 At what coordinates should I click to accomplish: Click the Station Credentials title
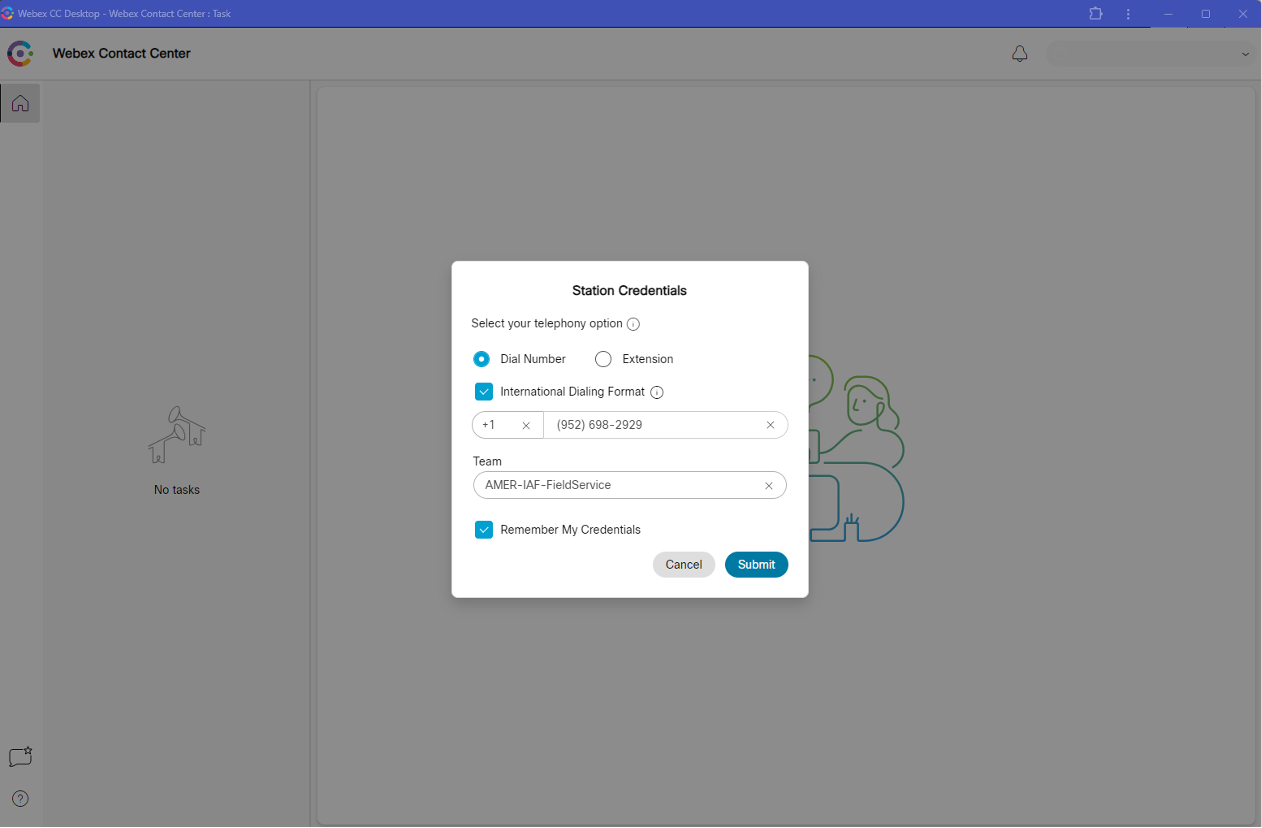pyautogui.click(x=629, y=291)
